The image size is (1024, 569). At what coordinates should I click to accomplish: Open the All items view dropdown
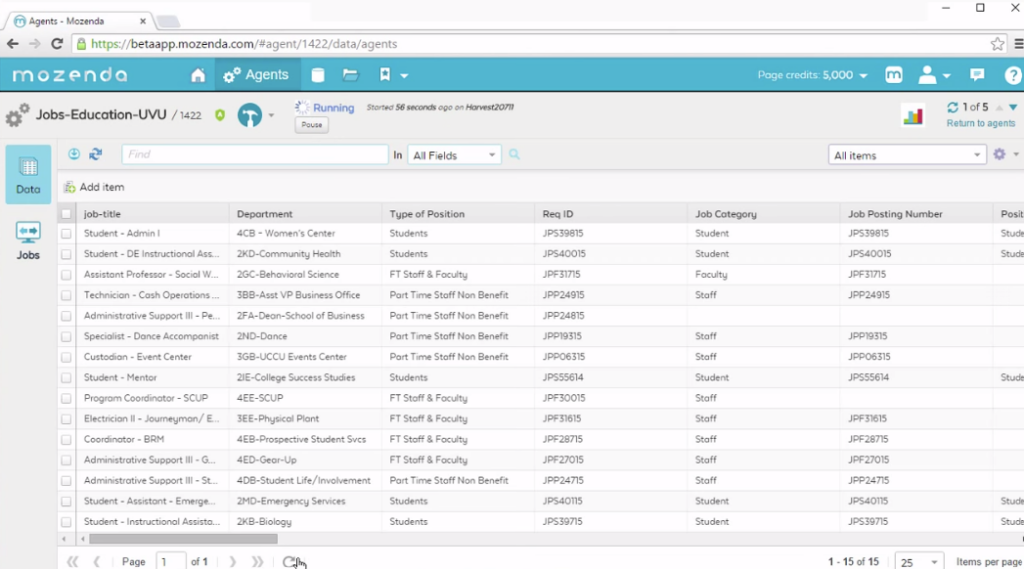pos(907,155)
